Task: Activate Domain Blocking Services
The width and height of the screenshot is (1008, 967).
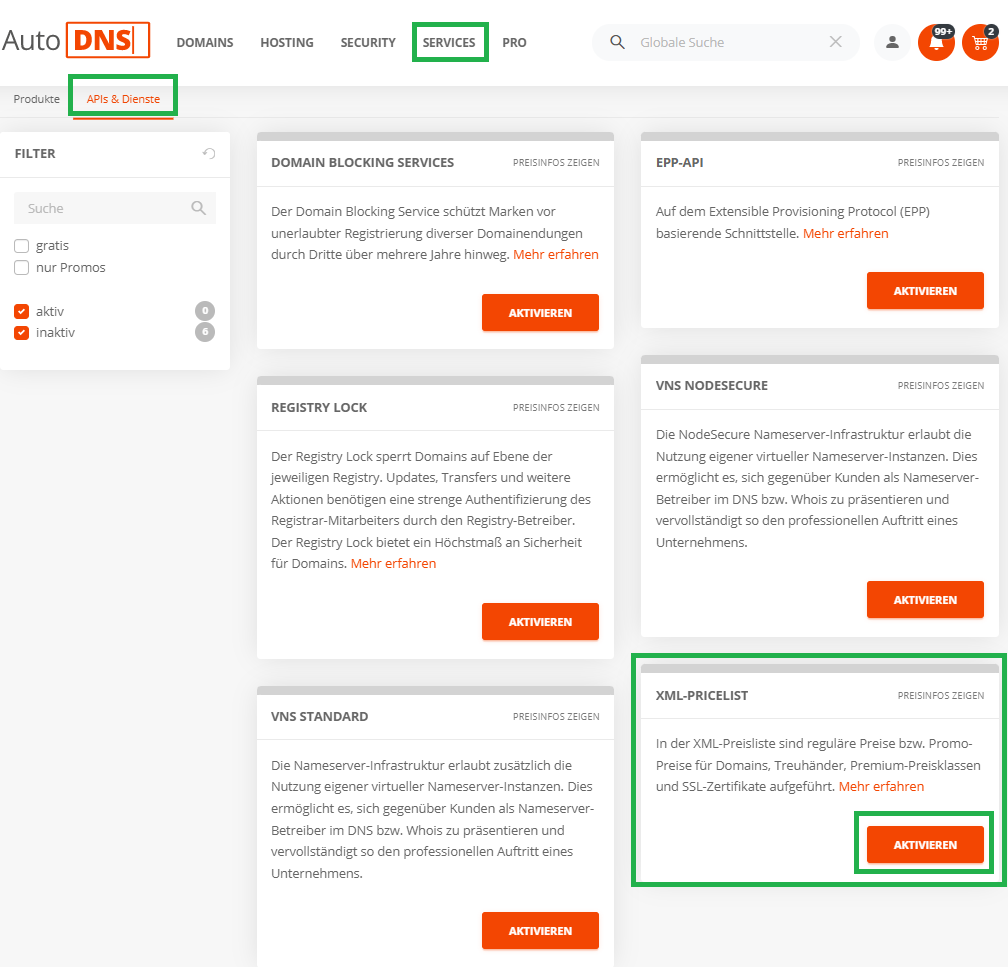Action: pyautogui.click(x=540, y=312)
